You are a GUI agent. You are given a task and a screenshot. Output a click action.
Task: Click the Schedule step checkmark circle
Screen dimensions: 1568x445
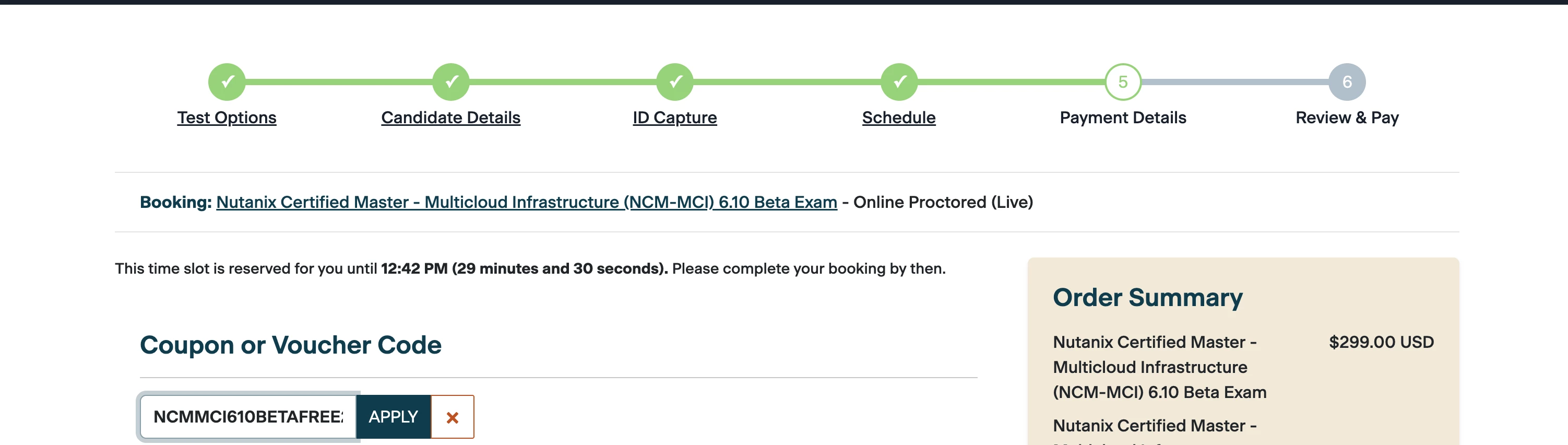(899, 81)
